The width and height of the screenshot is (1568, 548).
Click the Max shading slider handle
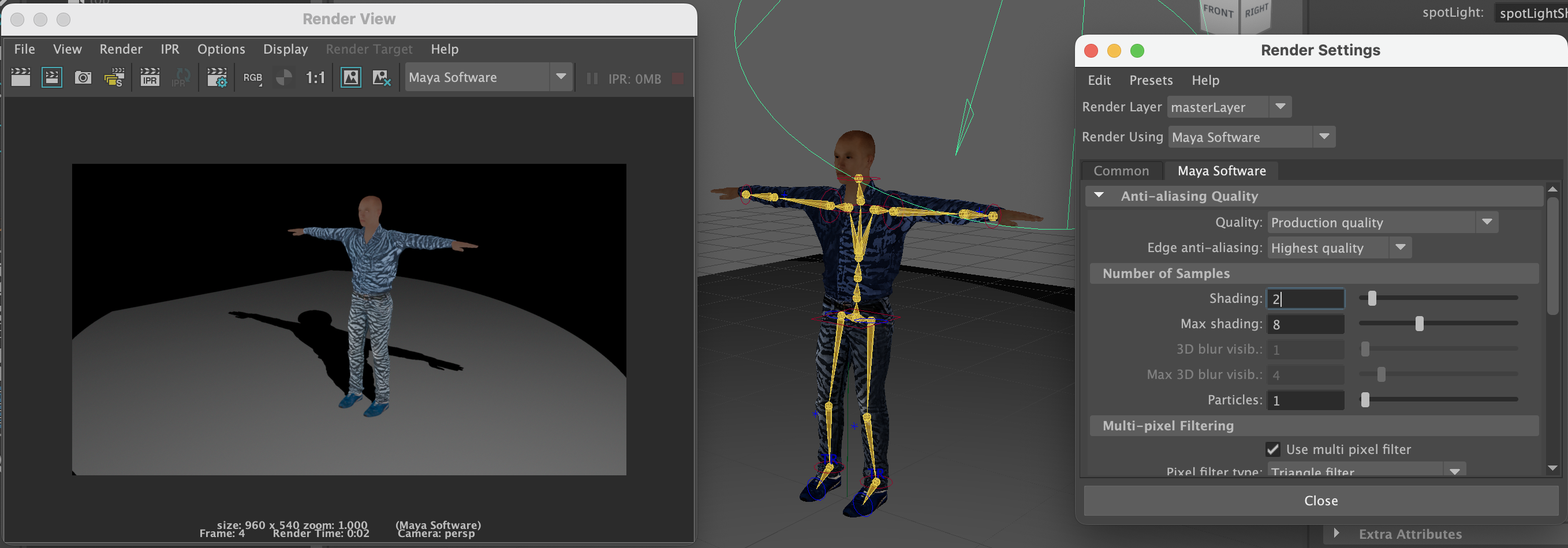click(x=1419, y=324)
